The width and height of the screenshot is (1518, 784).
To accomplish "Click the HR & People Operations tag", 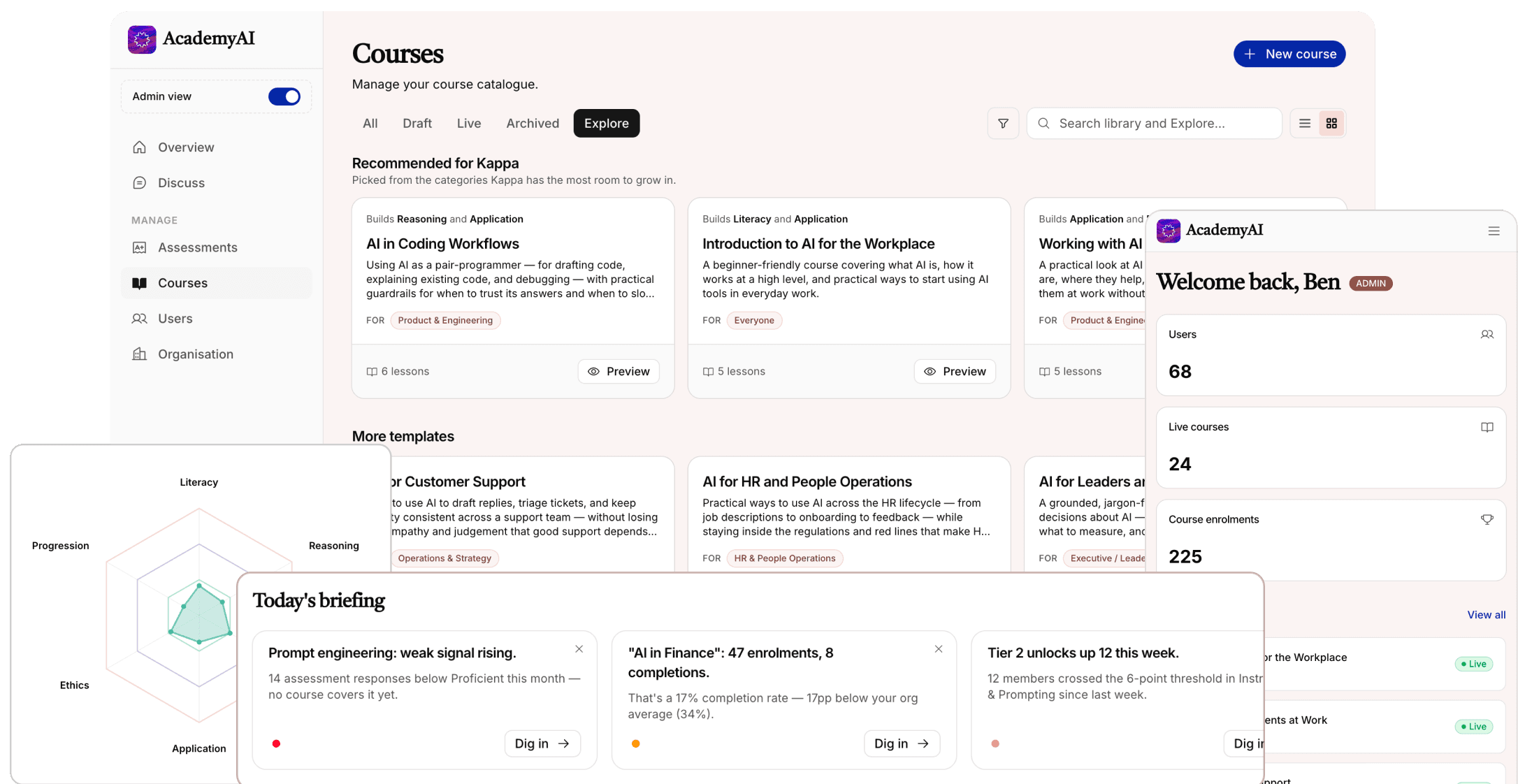I will point(785,558).
